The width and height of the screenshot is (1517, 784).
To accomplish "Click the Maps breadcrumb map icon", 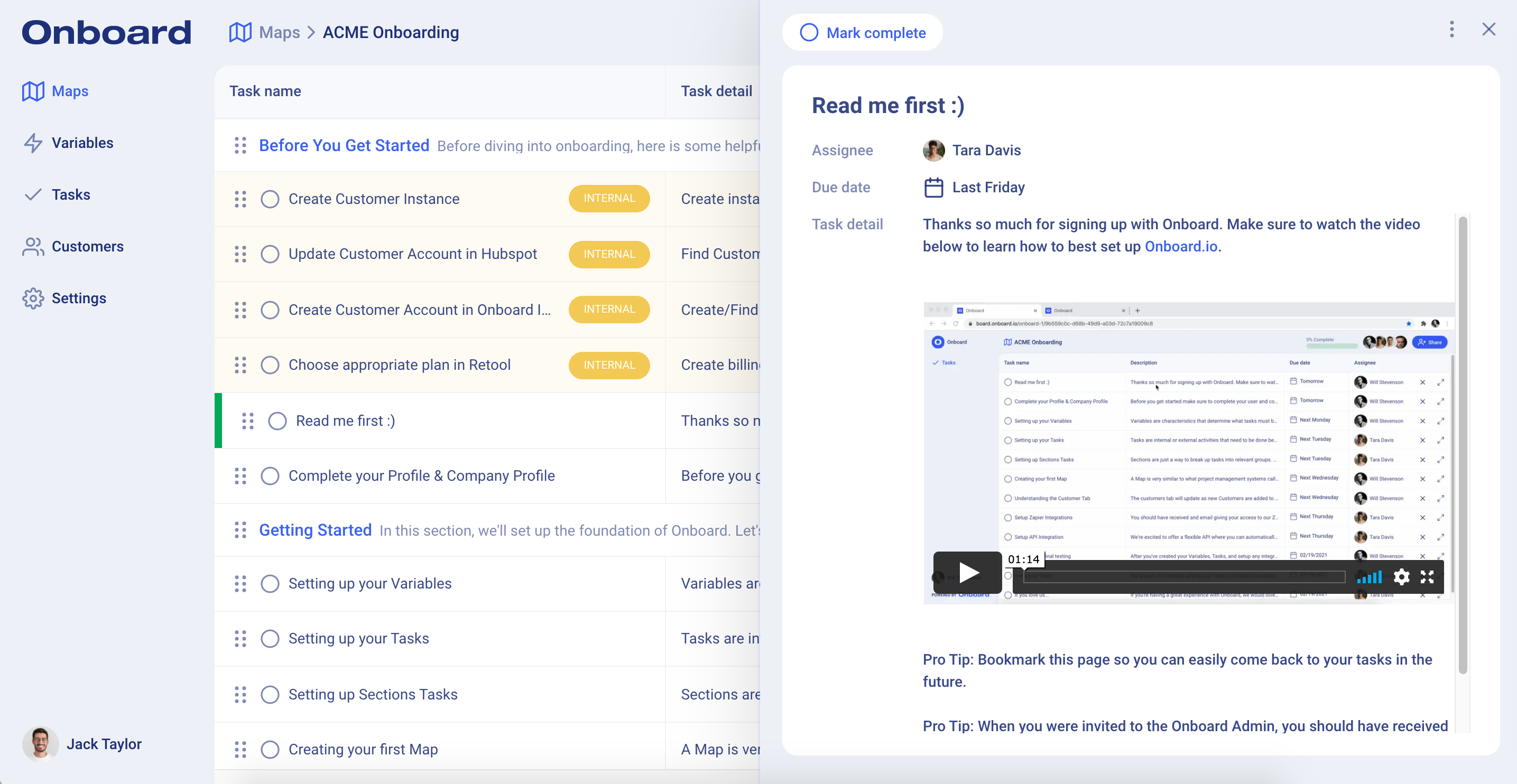I will (x=240, y=32).
